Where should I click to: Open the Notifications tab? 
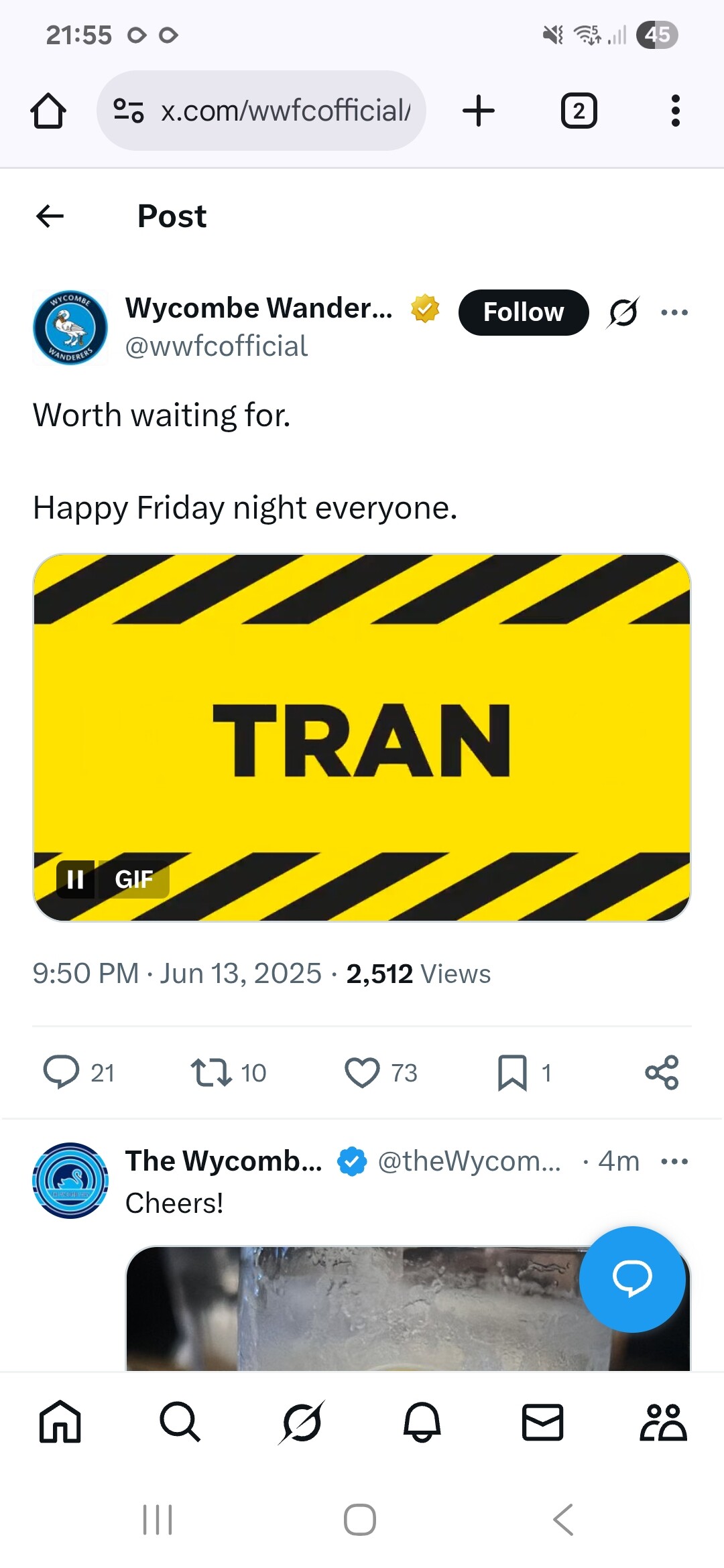(x=422, y=1422)
